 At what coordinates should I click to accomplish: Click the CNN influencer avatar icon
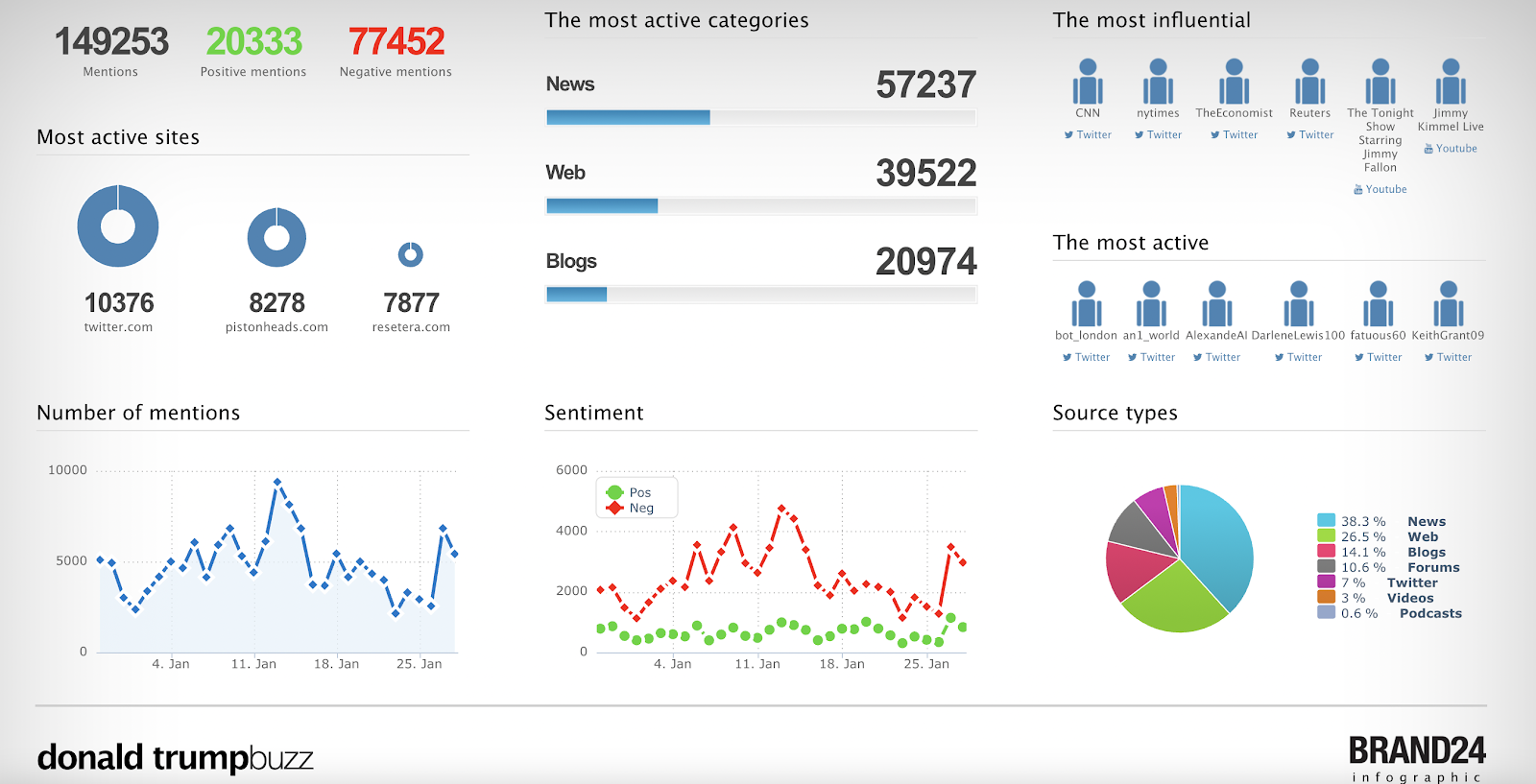click(x=1088, y=82)
